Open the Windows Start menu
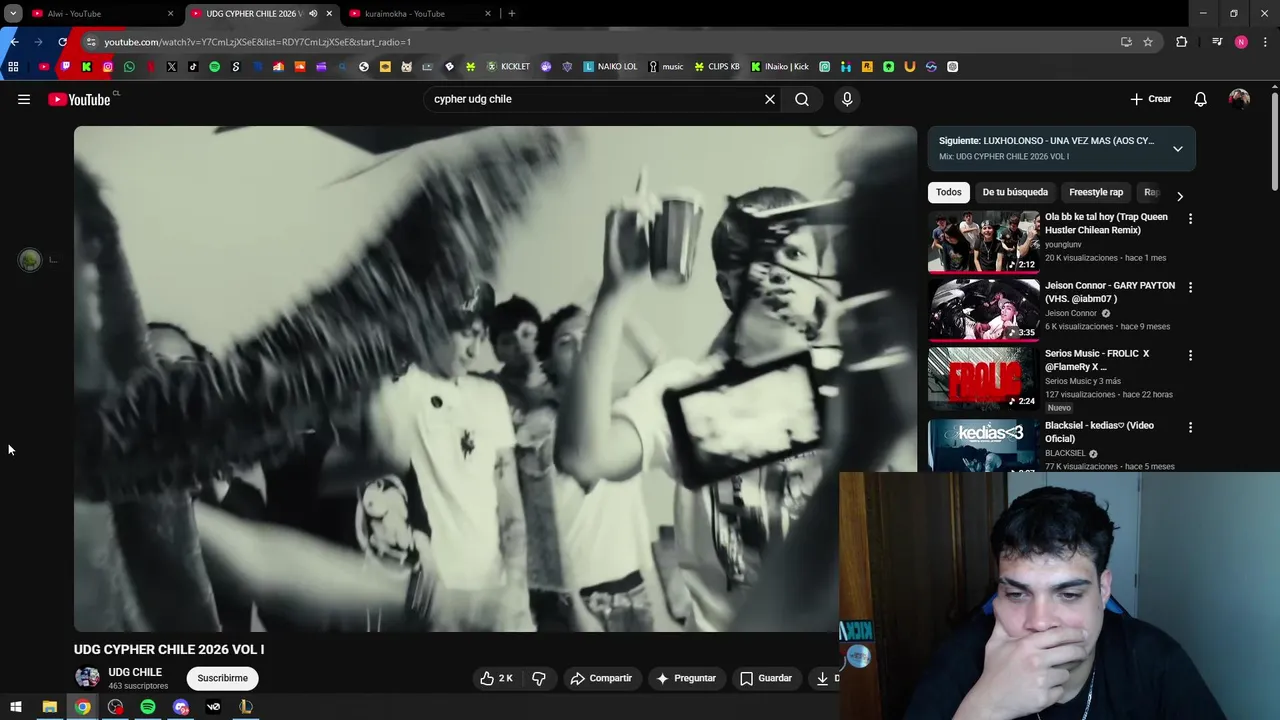Screen dimensions: 1280x720 [16, 707]
